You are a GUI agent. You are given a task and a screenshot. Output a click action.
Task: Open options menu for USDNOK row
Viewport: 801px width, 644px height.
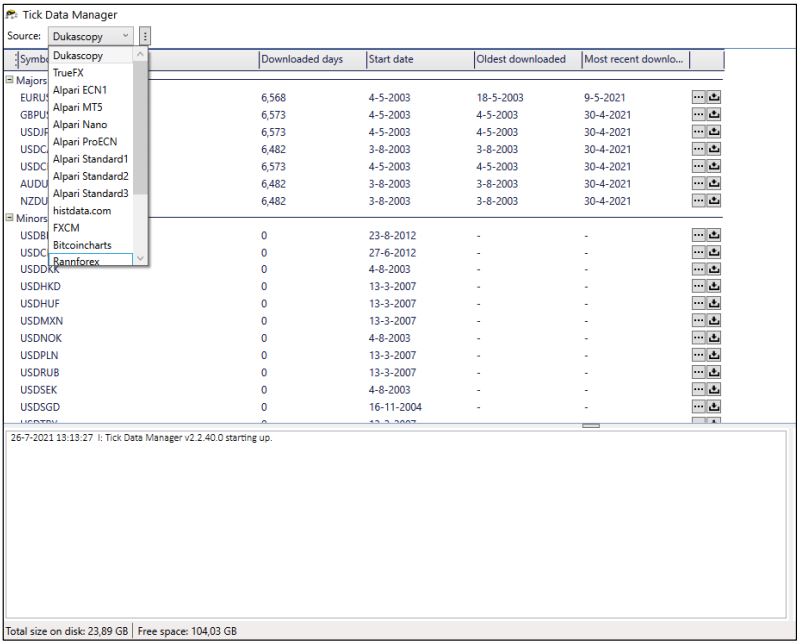click(698, 338)
